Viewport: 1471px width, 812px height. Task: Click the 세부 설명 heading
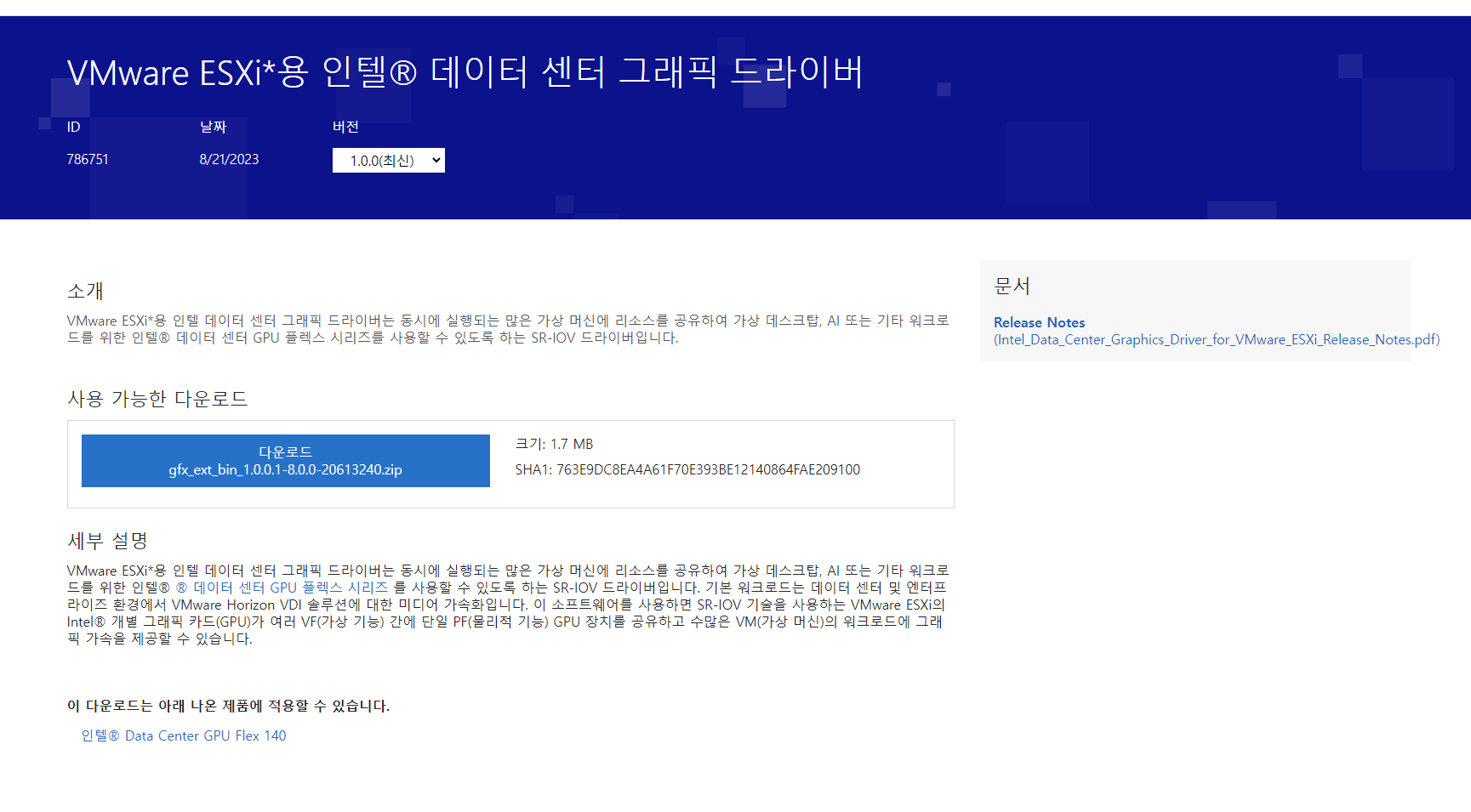108,541
